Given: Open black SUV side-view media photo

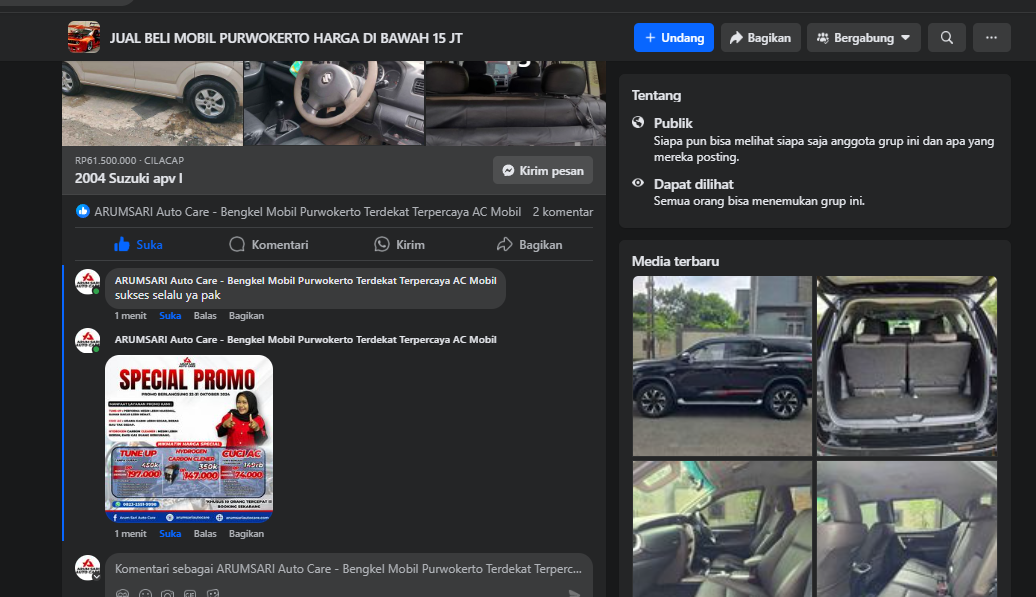Looking at the screenshot, I should point(722,366).
